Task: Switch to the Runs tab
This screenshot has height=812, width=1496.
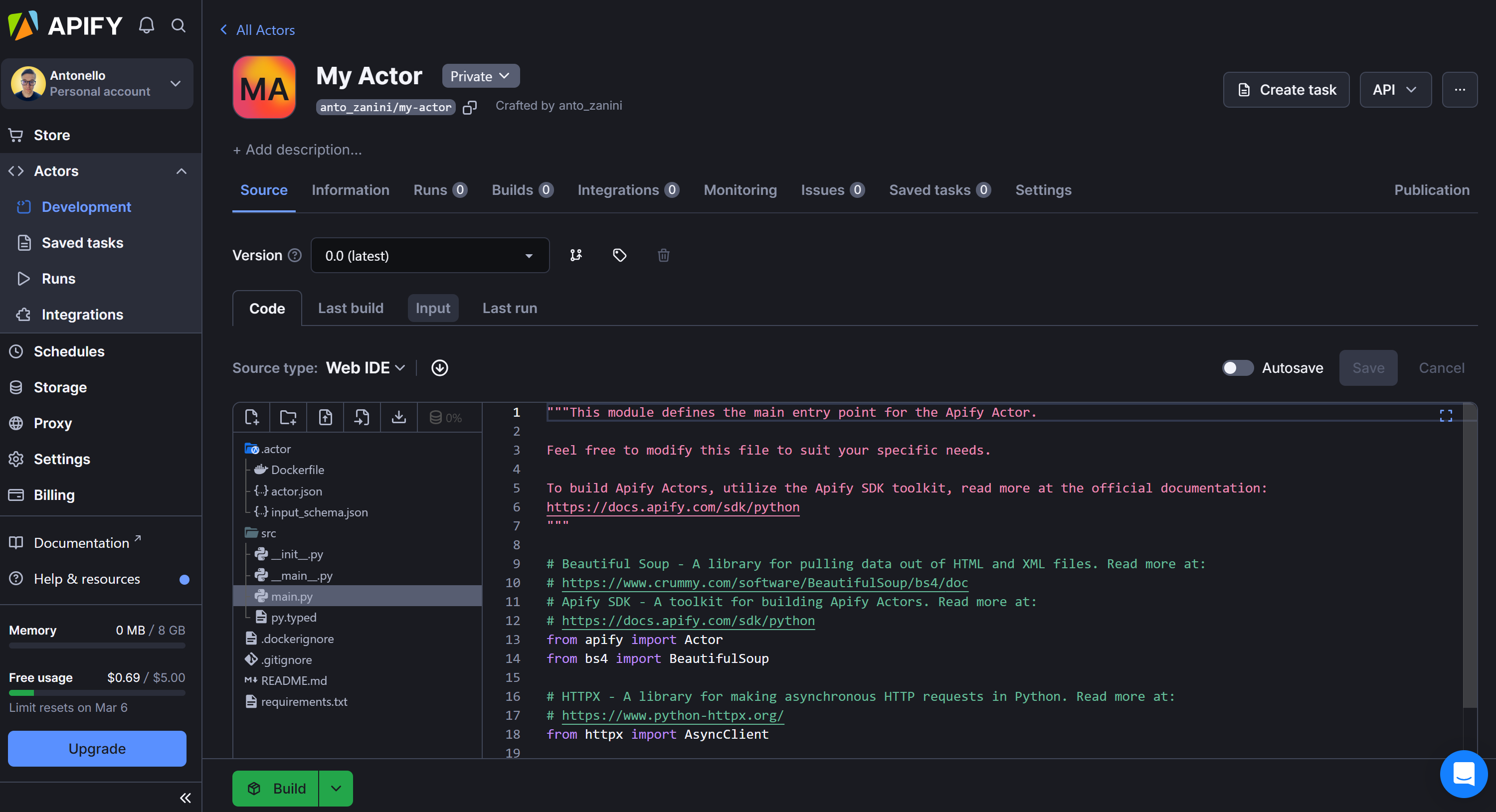Action: (x=439, y=189)
